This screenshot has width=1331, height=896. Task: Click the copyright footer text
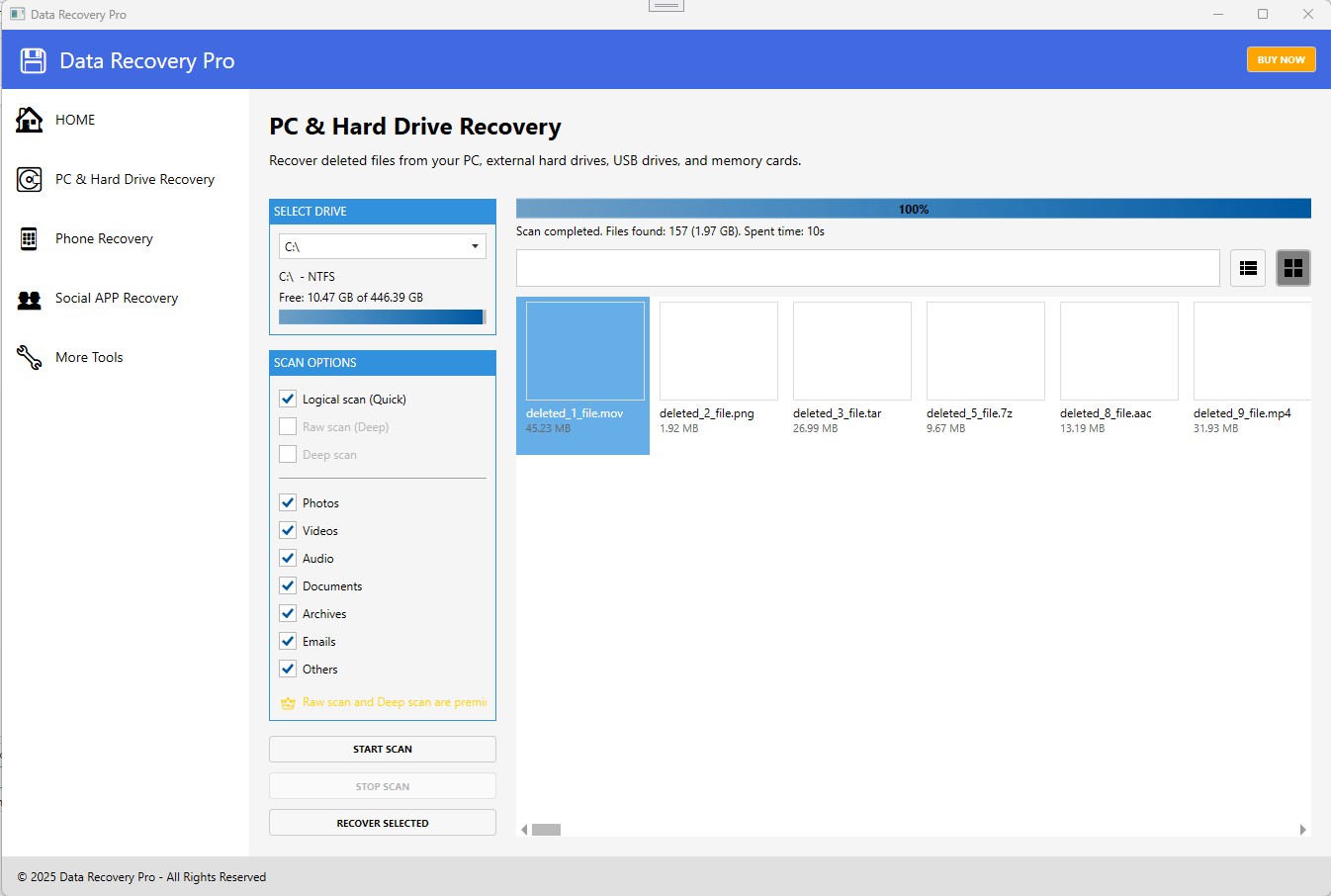[141, 877]
